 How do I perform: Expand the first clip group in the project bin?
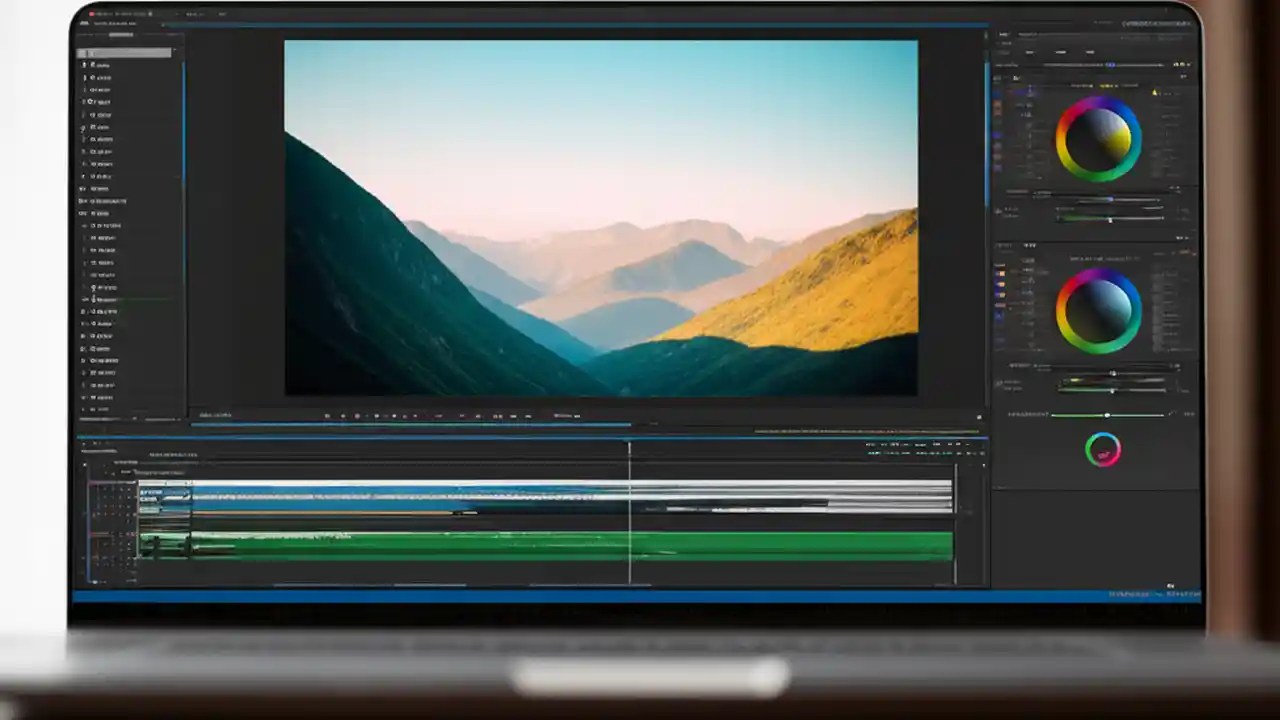(85, 64)
